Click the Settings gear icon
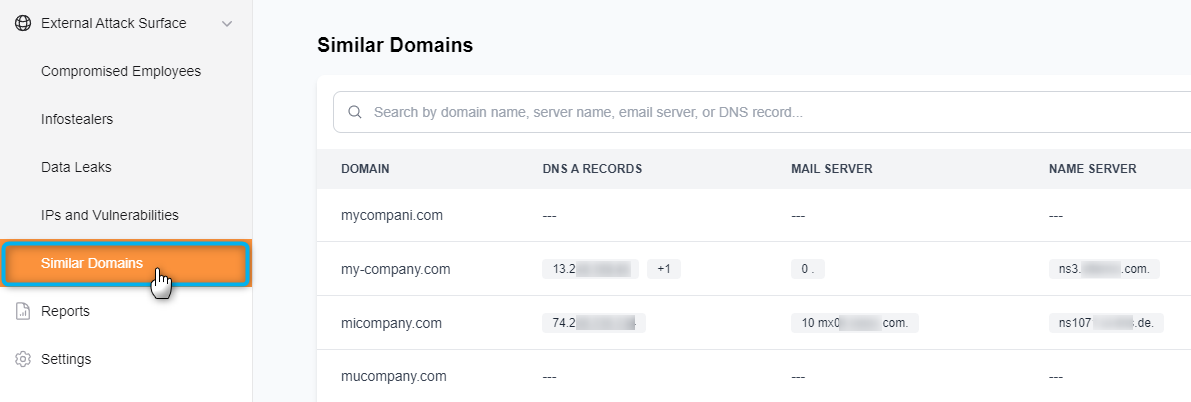The width and height of the screenshot is (1191, 402). (23, 359)
